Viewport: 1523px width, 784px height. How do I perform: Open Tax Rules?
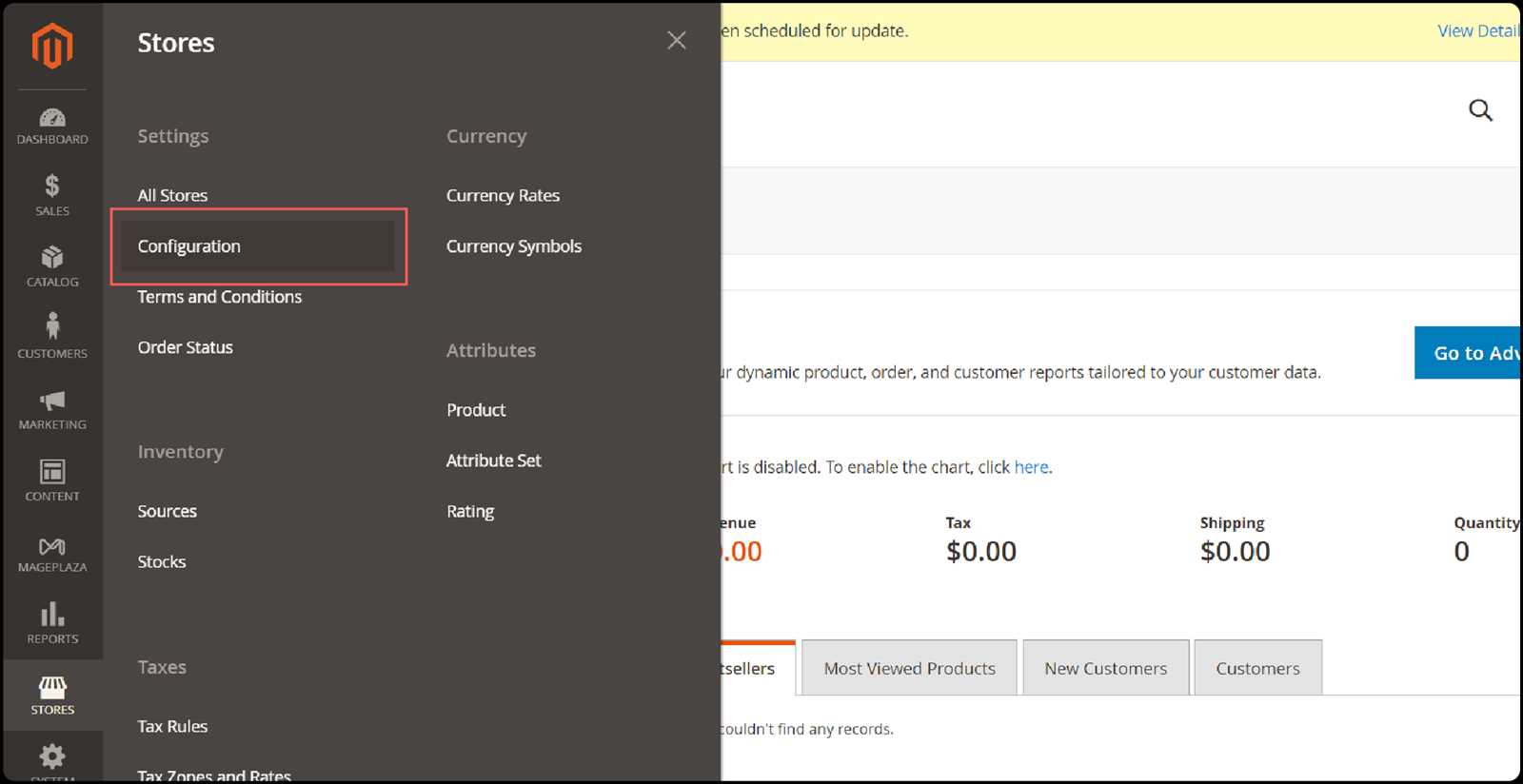[172, 726]
